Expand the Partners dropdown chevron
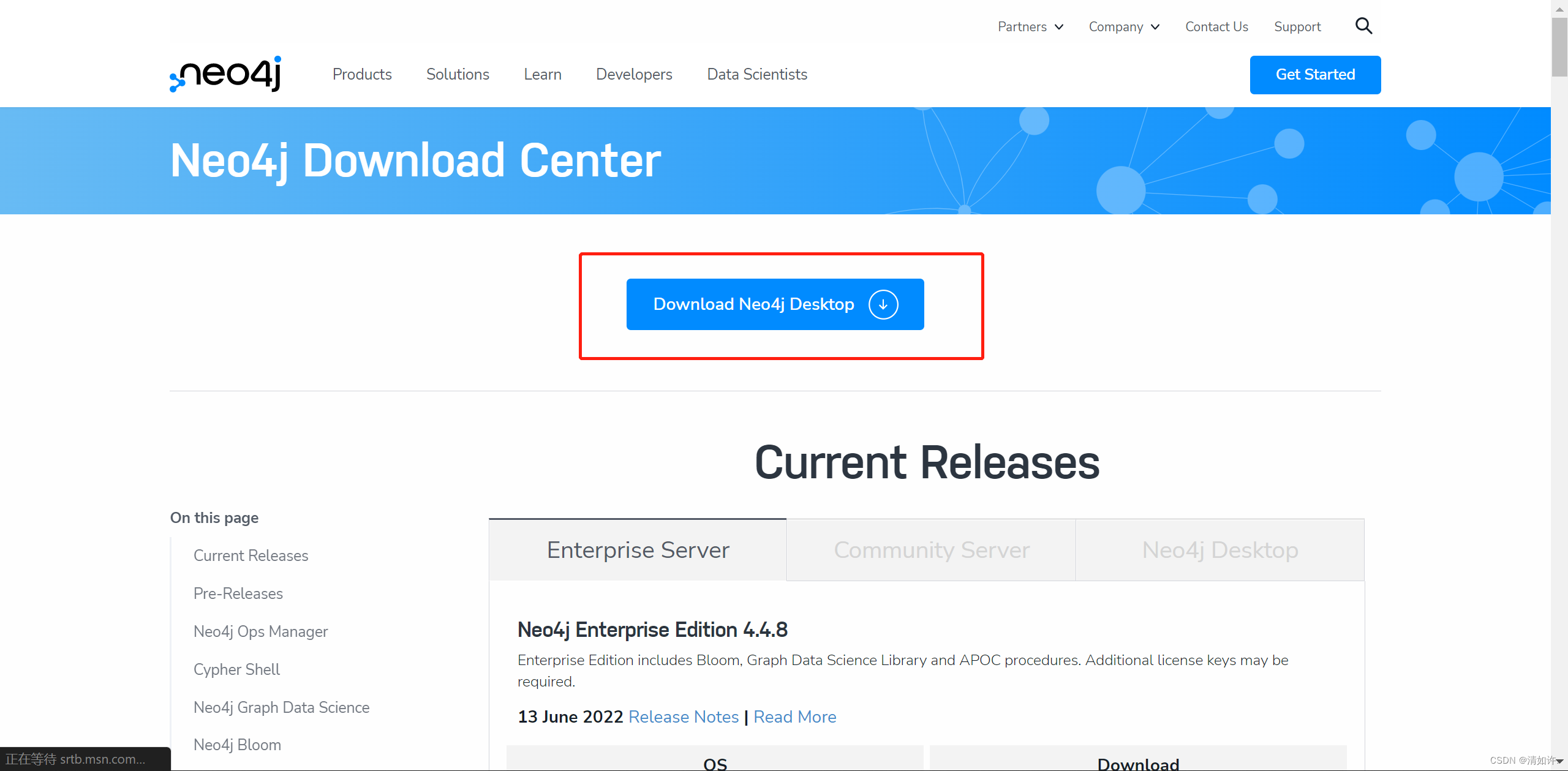Screen dimensions: 1568x771 point(1059,27)
